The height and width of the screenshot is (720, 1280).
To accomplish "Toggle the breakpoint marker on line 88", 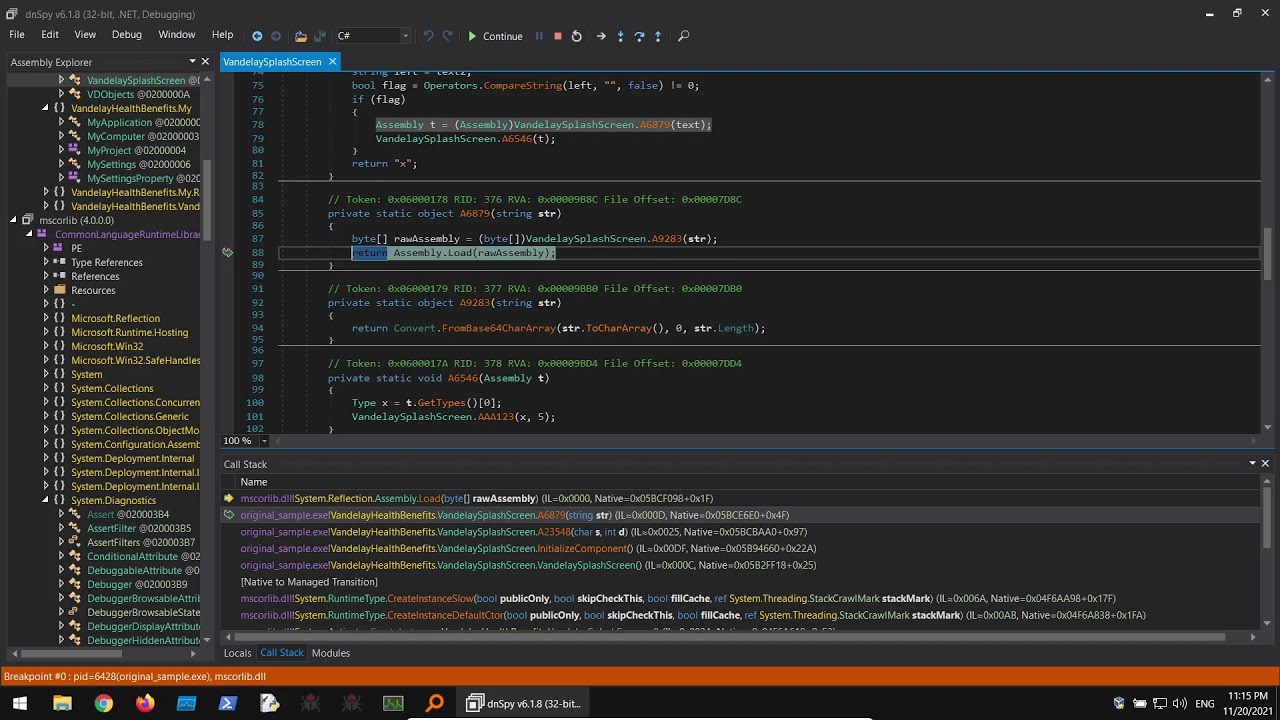I will (228, 253).
